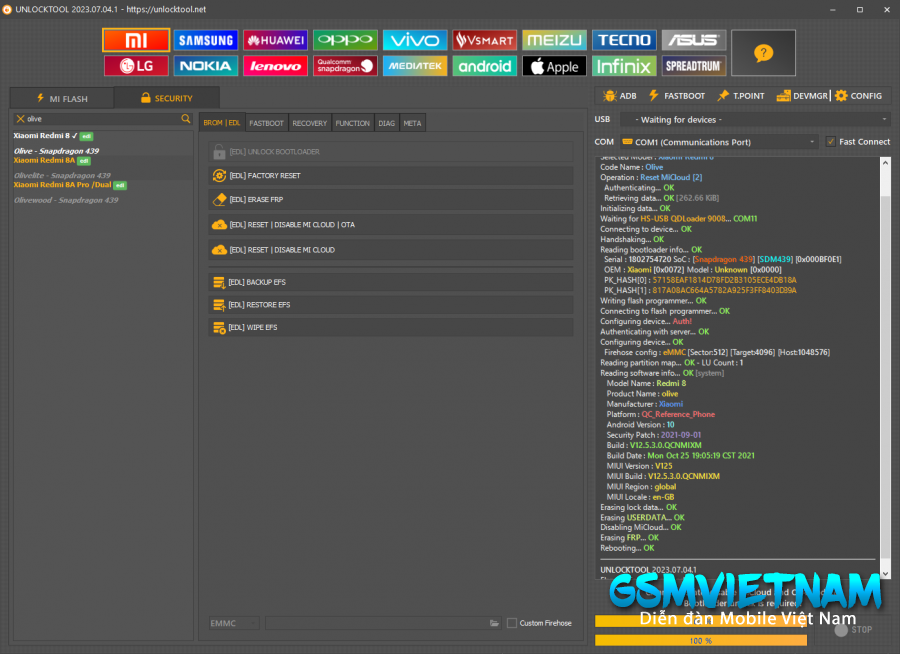This screenshot has height=654, width=900.
Task: Click the search magnifier icon
Action: (185, 119)
